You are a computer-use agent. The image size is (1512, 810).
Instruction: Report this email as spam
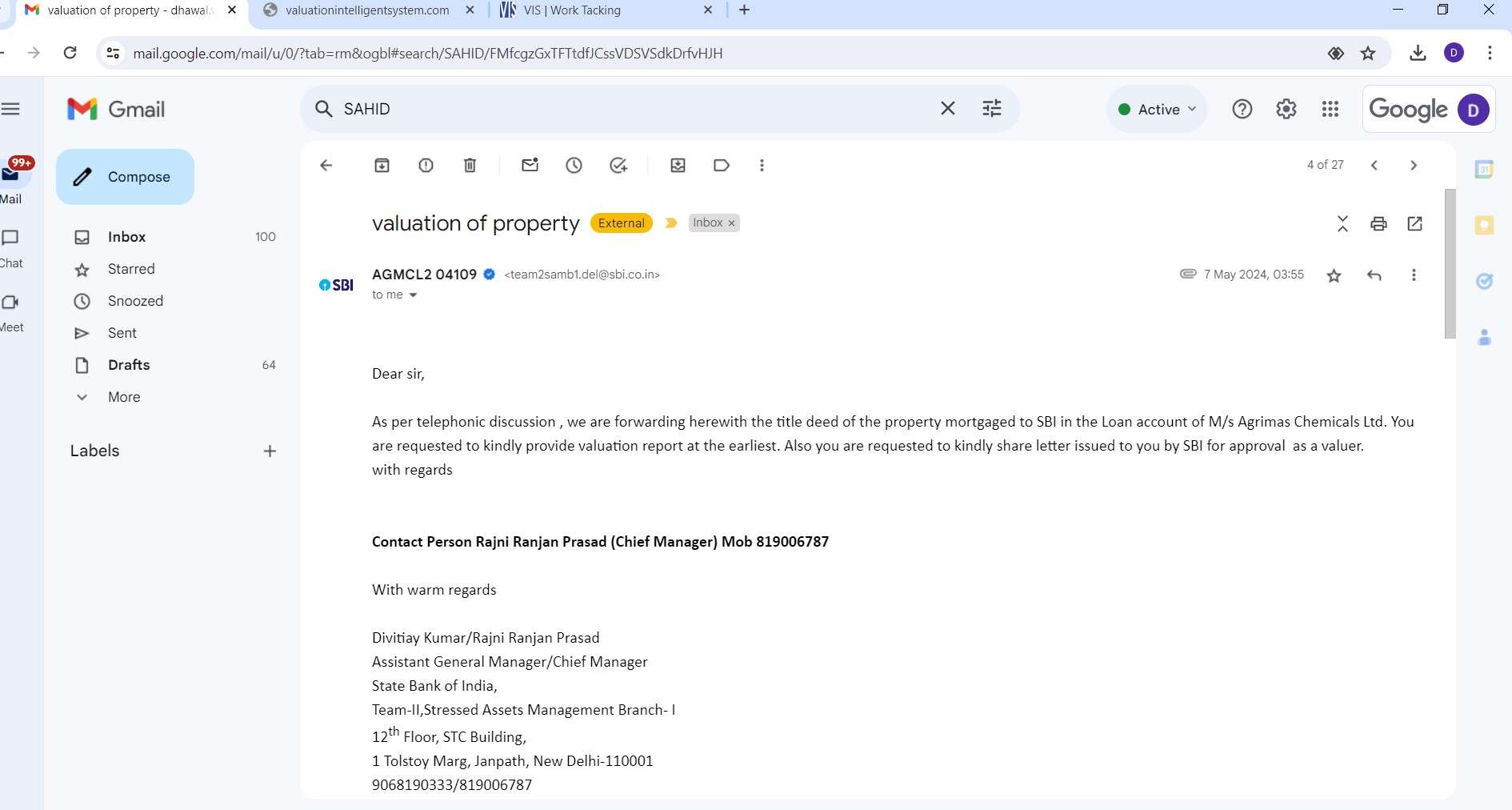point(426,166)
